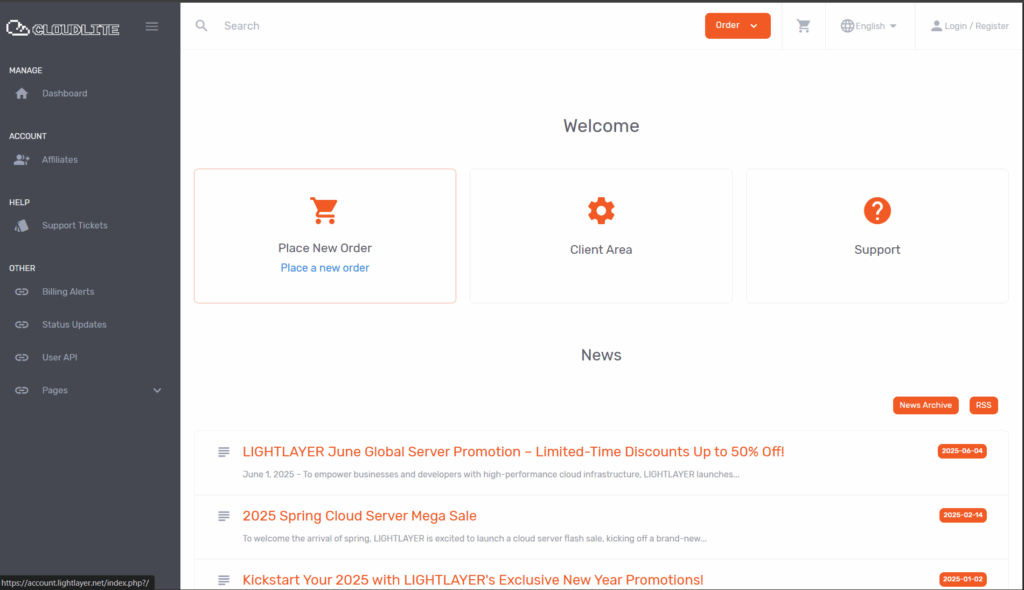
Task: Open the Kickstart Your 2025 promotions article
Action: (473, 580)
